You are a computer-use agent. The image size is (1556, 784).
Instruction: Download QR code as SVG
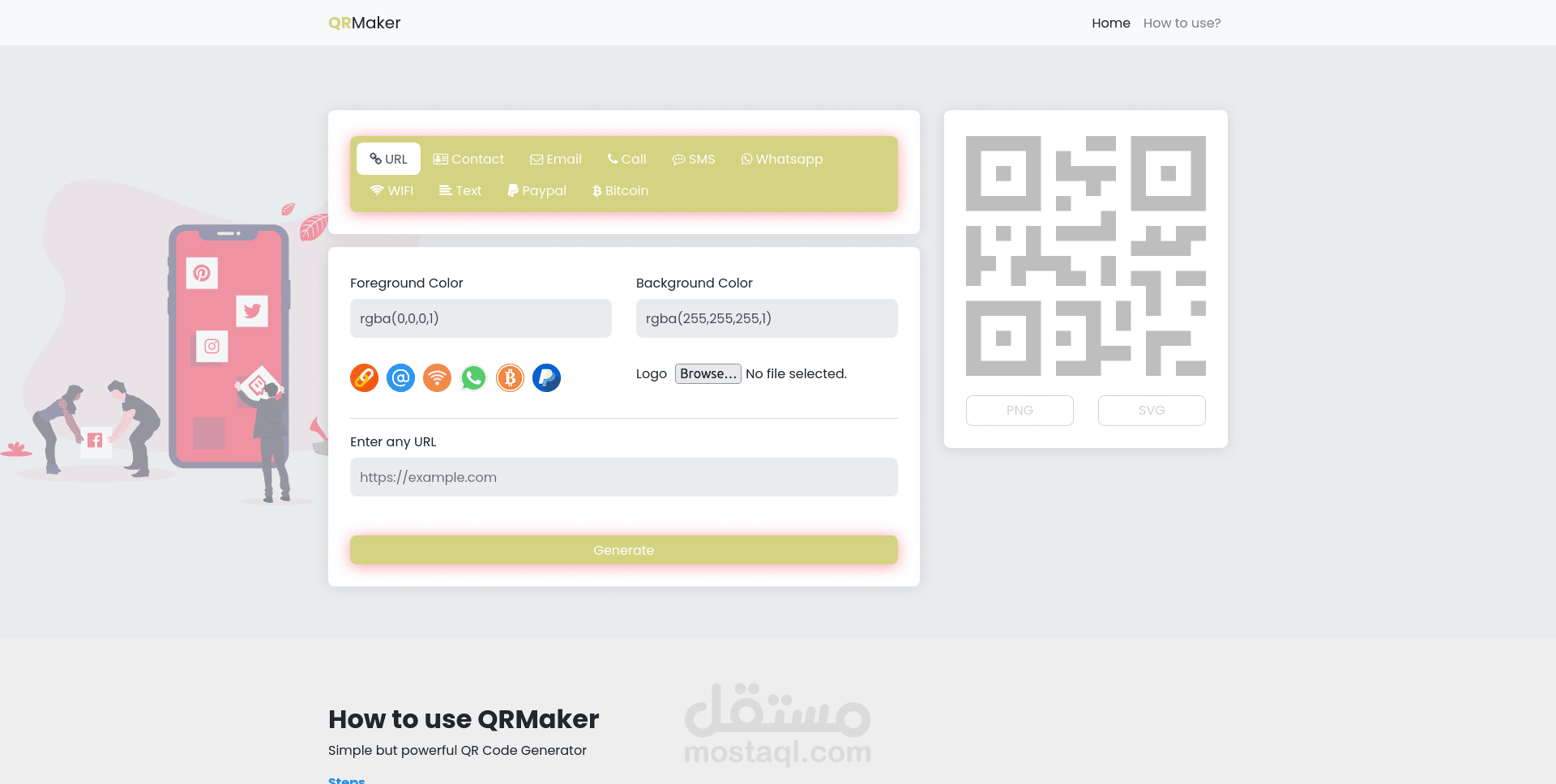(1152, 410)
